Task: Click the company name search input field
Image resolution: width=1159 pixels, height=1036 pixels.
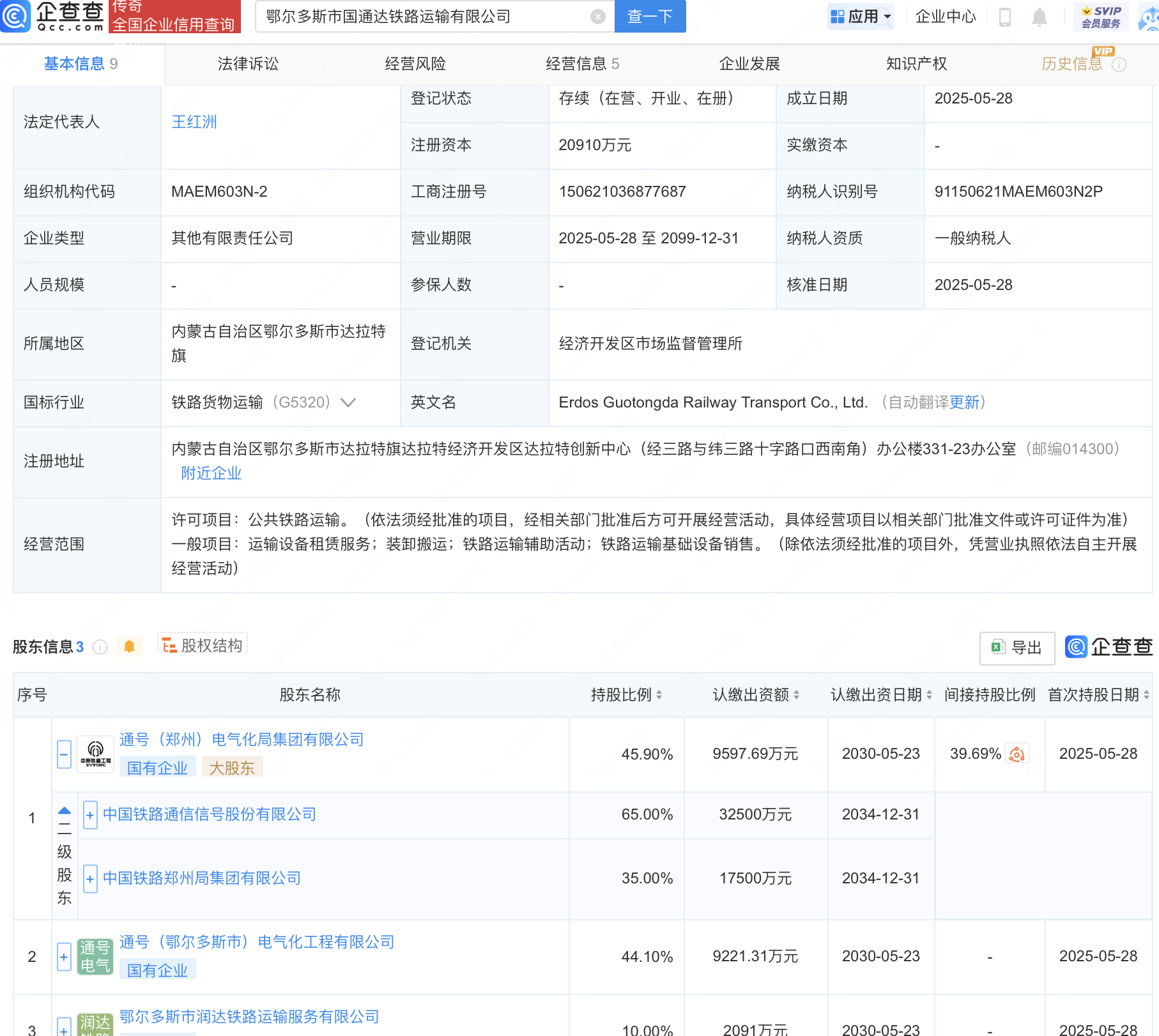Action: click(422, 17)
